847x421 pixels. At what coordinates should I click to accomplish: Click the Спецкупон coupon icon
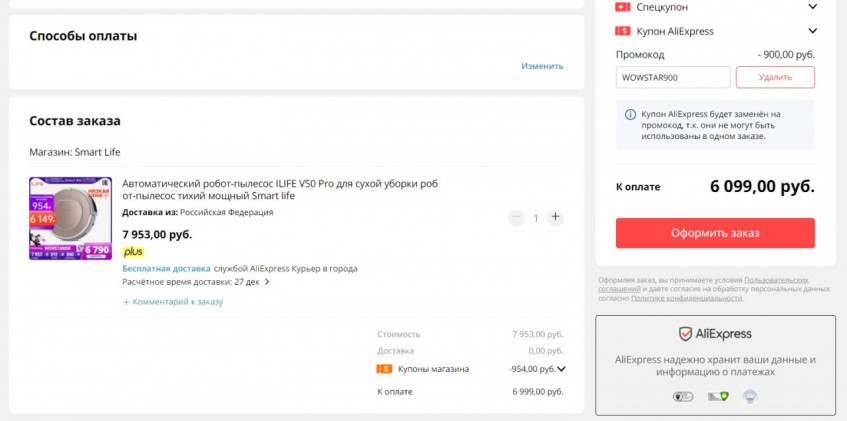(622, 6)
